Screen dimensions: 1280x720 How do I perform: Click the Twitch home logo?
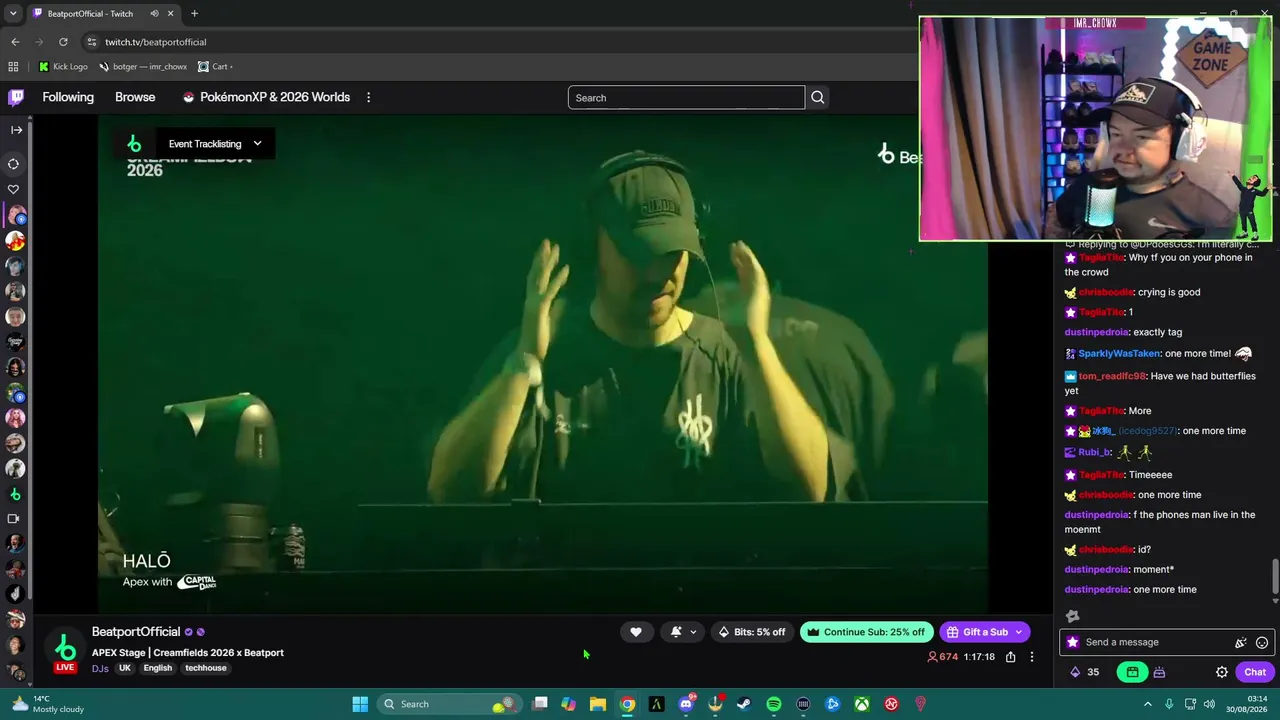point(16,97)
